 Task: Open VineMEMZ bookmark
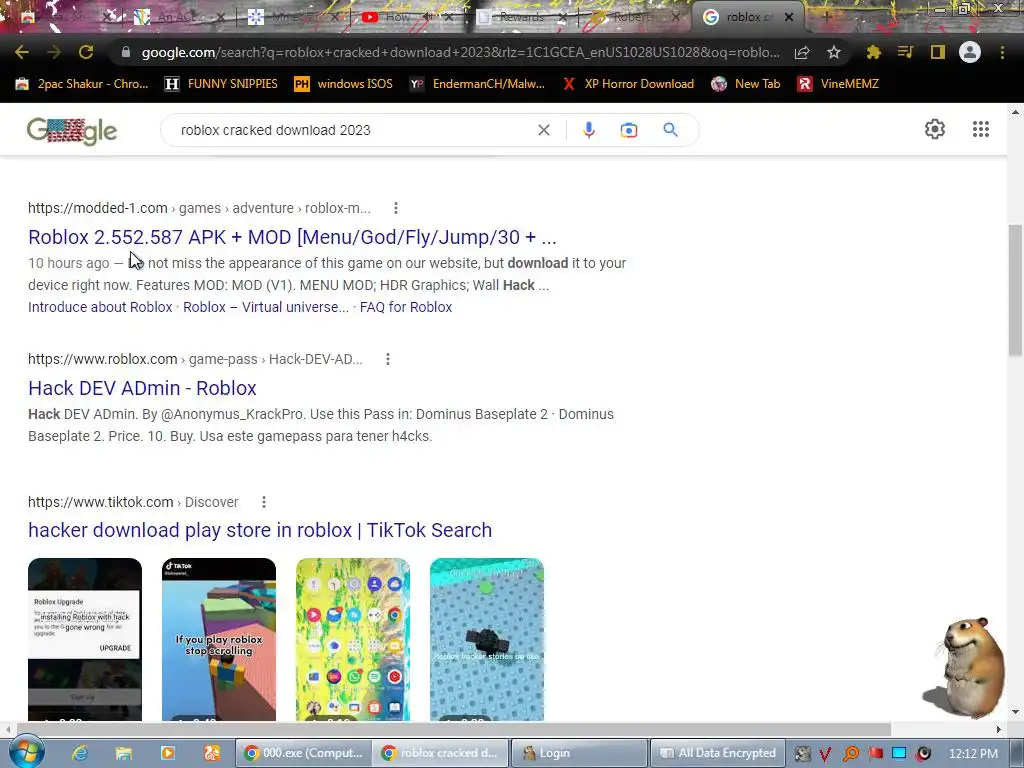click(839, 84)
